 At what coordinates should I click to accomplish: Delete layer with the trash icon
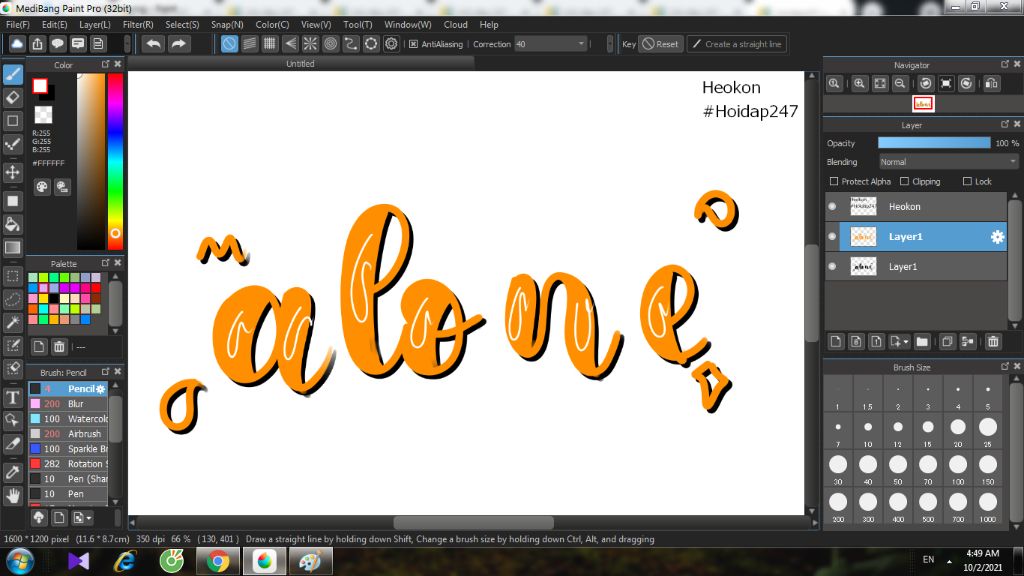click(993, 342)
